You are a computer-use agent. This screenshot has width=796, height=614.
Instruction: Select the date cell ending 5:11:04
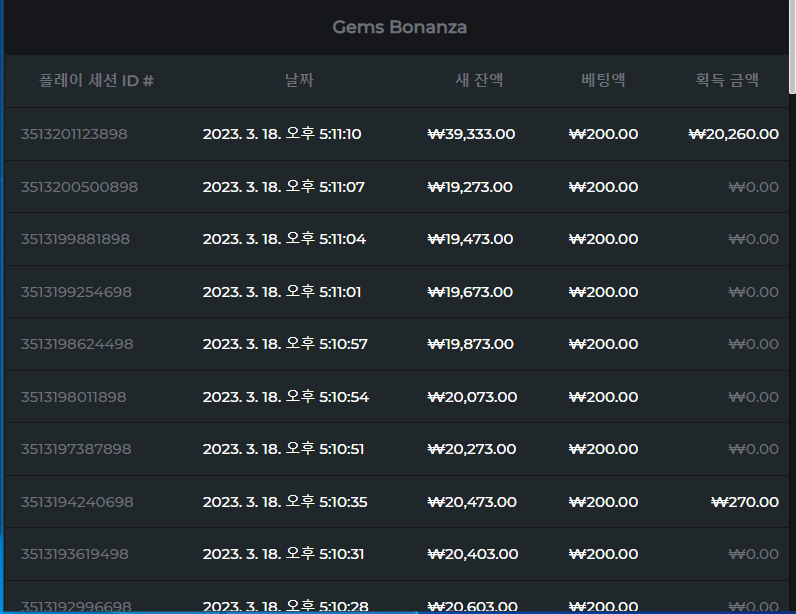click(x=284, y=239)
